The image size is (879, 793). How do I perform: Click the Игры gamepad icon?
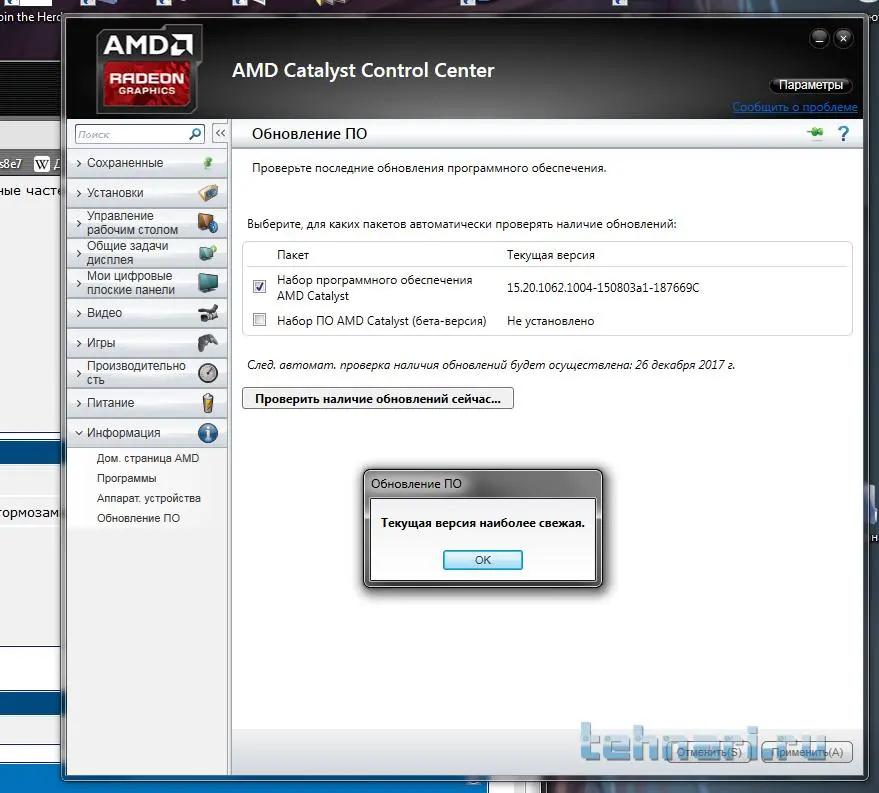(x=208, y=342)
